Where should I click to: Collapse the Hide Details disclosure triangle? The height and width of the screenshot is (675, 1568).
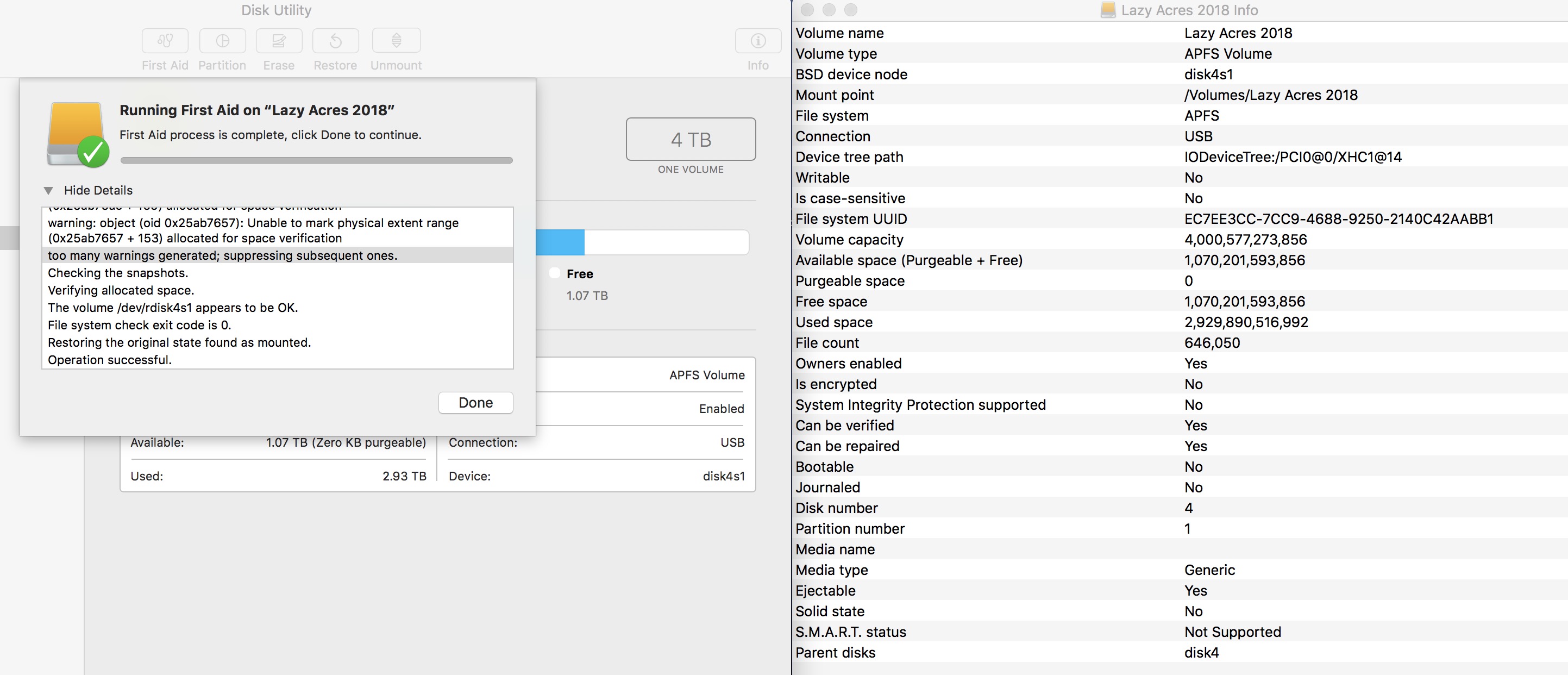point(49,191)
